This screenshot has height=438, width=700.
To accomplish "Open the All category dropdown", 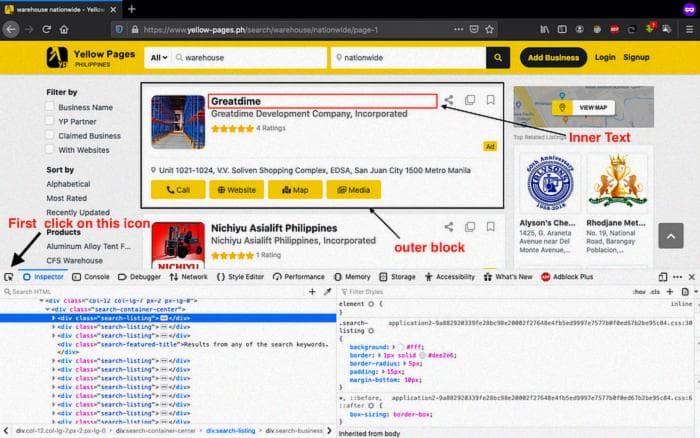I will (x=158, y=58).
